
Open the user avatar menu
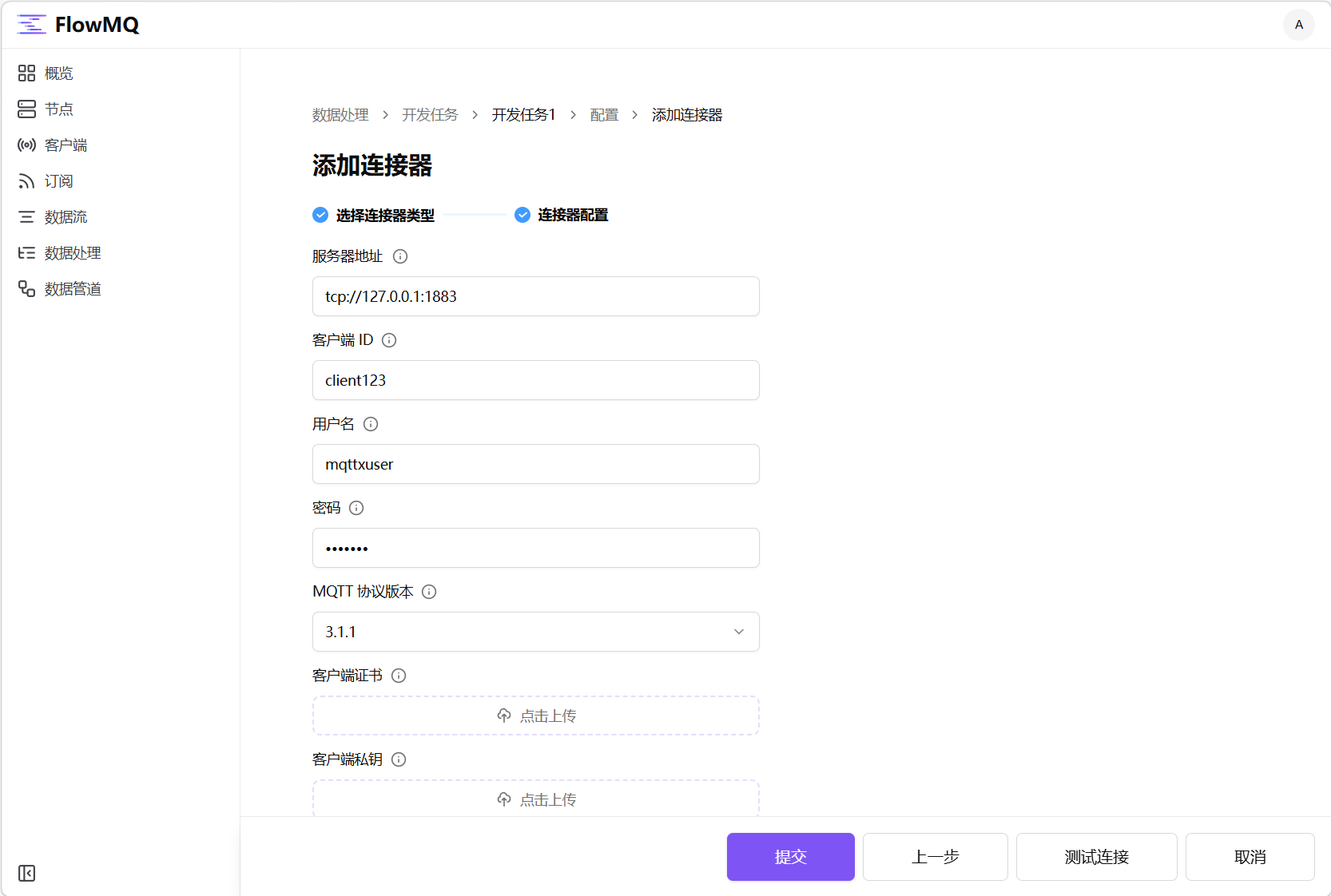coord(1298,25)
